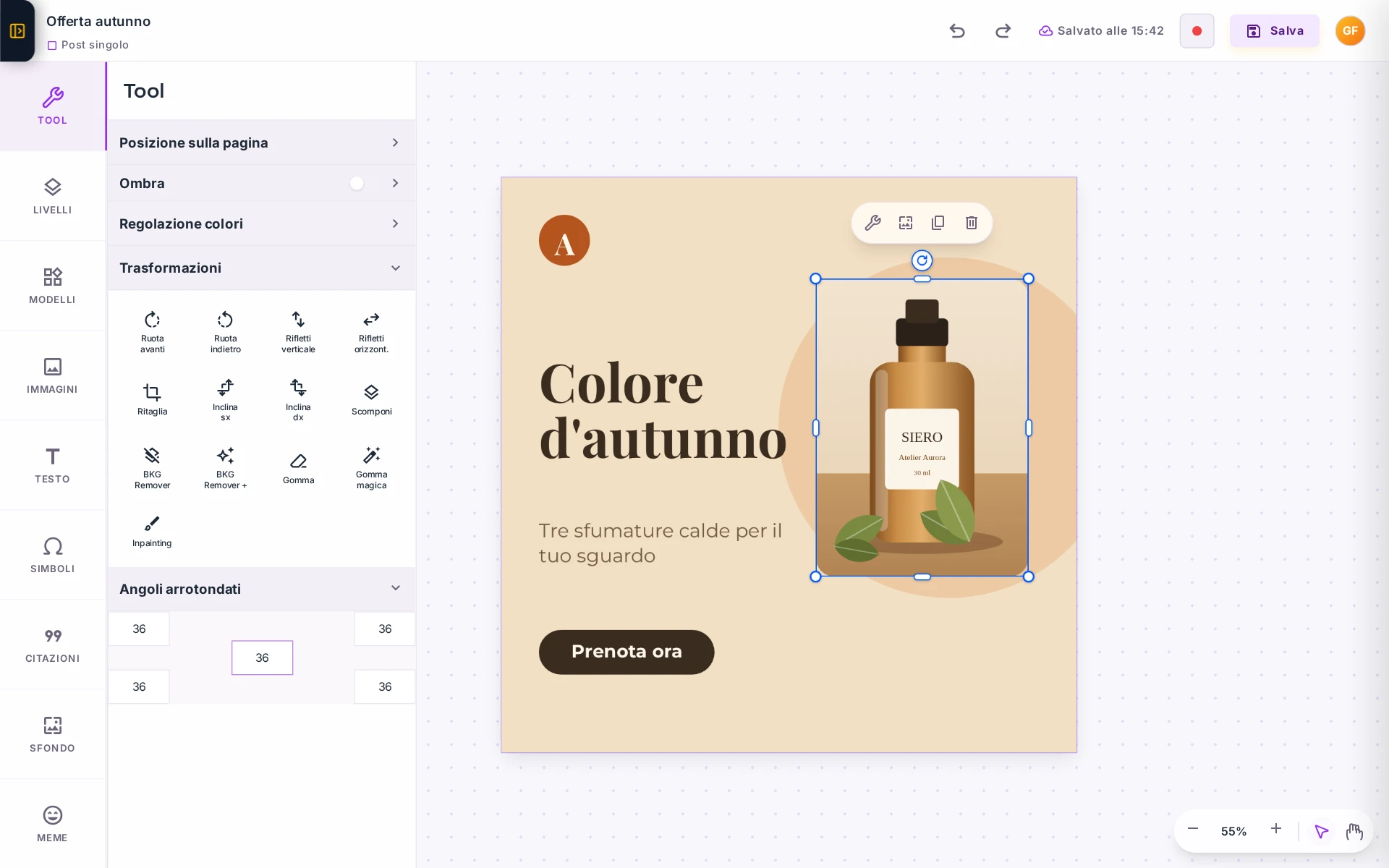Open the Testo sidebar tab
Image resolution: width=1389 pixels, height=868 pixels.
coord(52,465)
